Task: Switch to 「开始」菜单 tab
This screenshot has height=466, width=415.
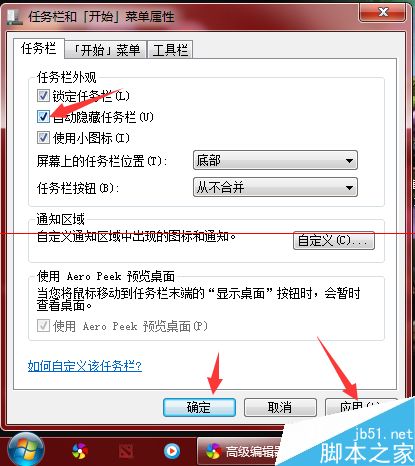Action: coord(106,50)
